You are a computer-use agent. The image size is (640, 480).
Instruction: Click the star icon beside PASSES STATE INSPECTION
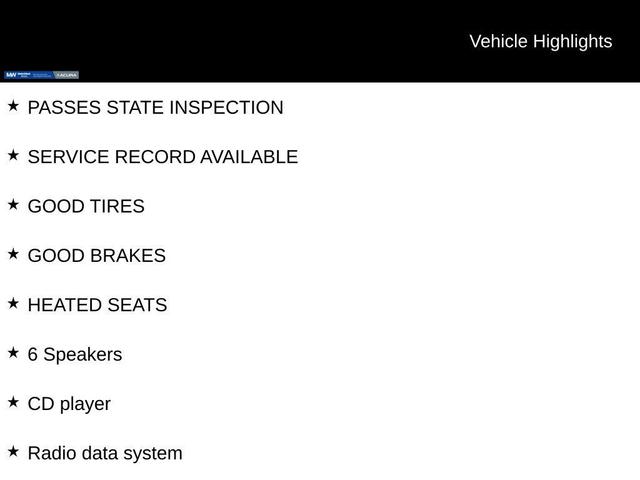tap(13, 105)
